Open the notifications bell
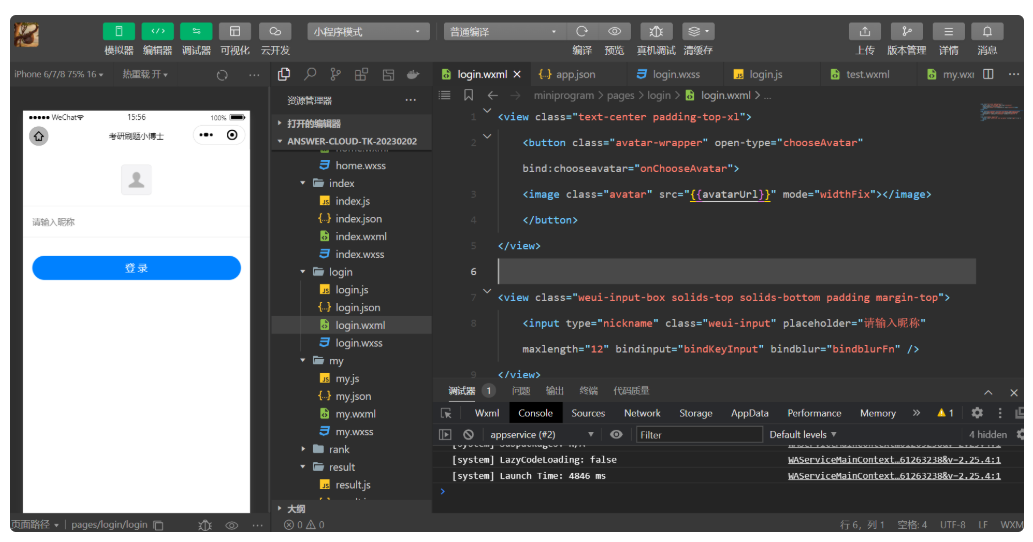1033x542 pixels. [x=987, y=31]
